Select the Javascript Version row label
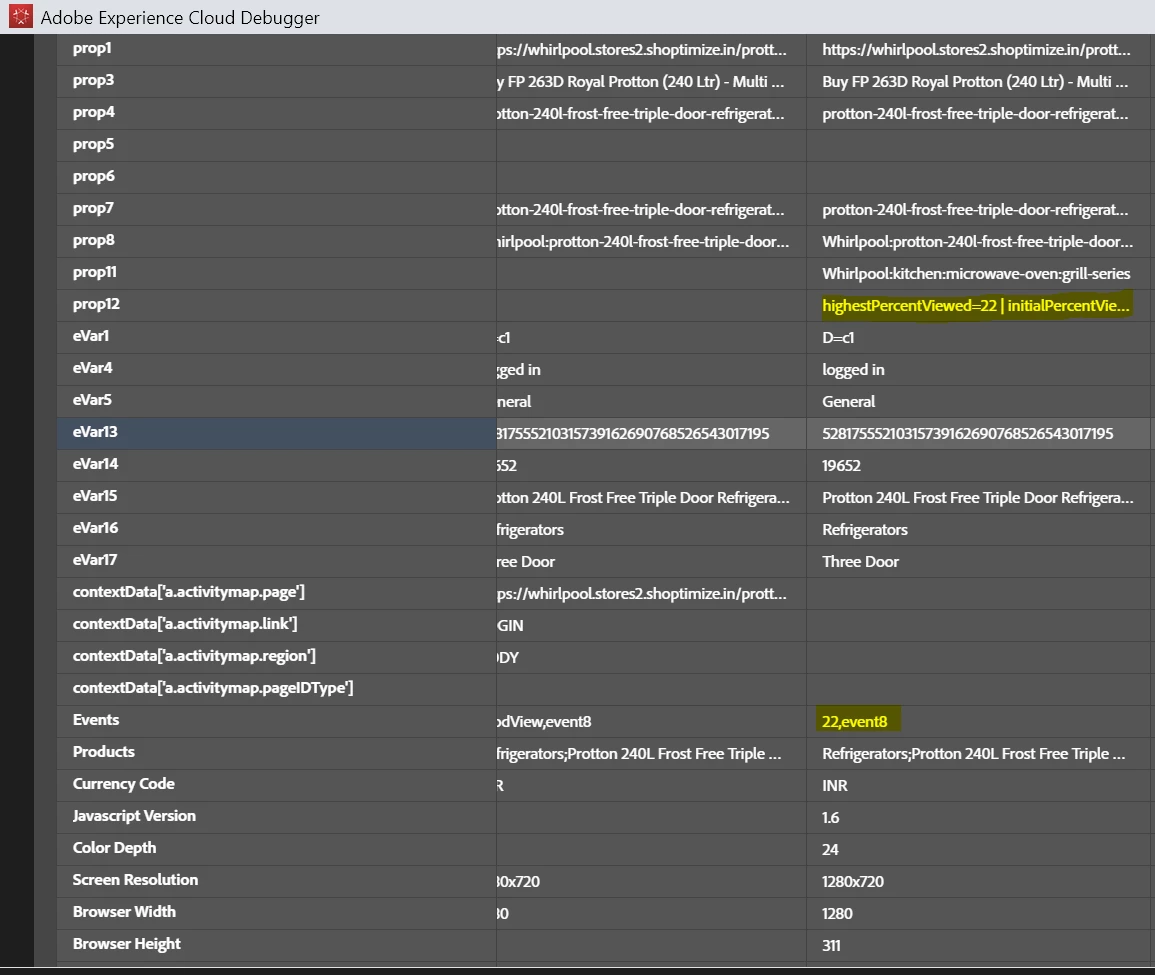The width and height of the screenshot is (1155, 975). click(134, 816)
